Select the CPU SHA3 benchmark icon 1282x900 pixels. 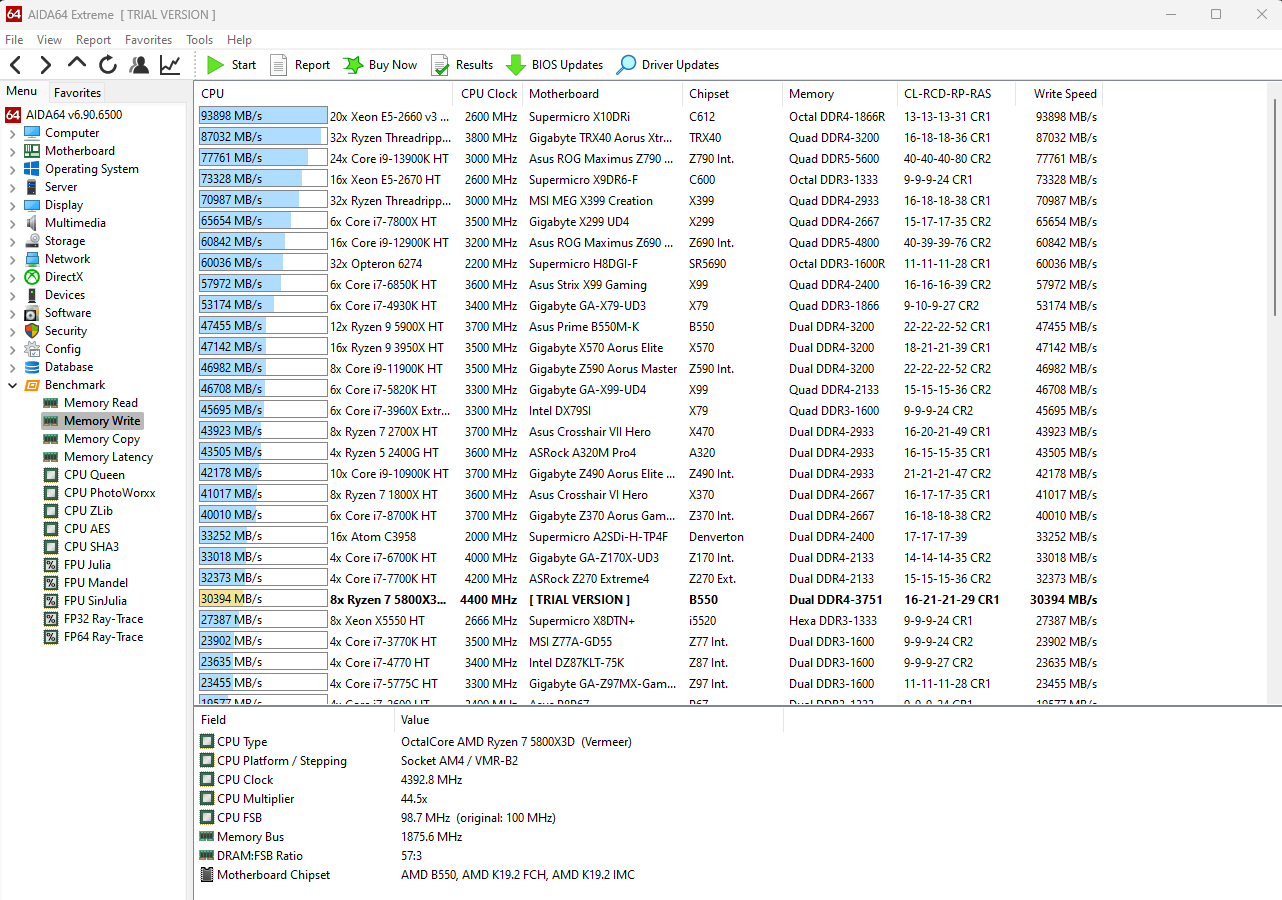pos(51,547)
